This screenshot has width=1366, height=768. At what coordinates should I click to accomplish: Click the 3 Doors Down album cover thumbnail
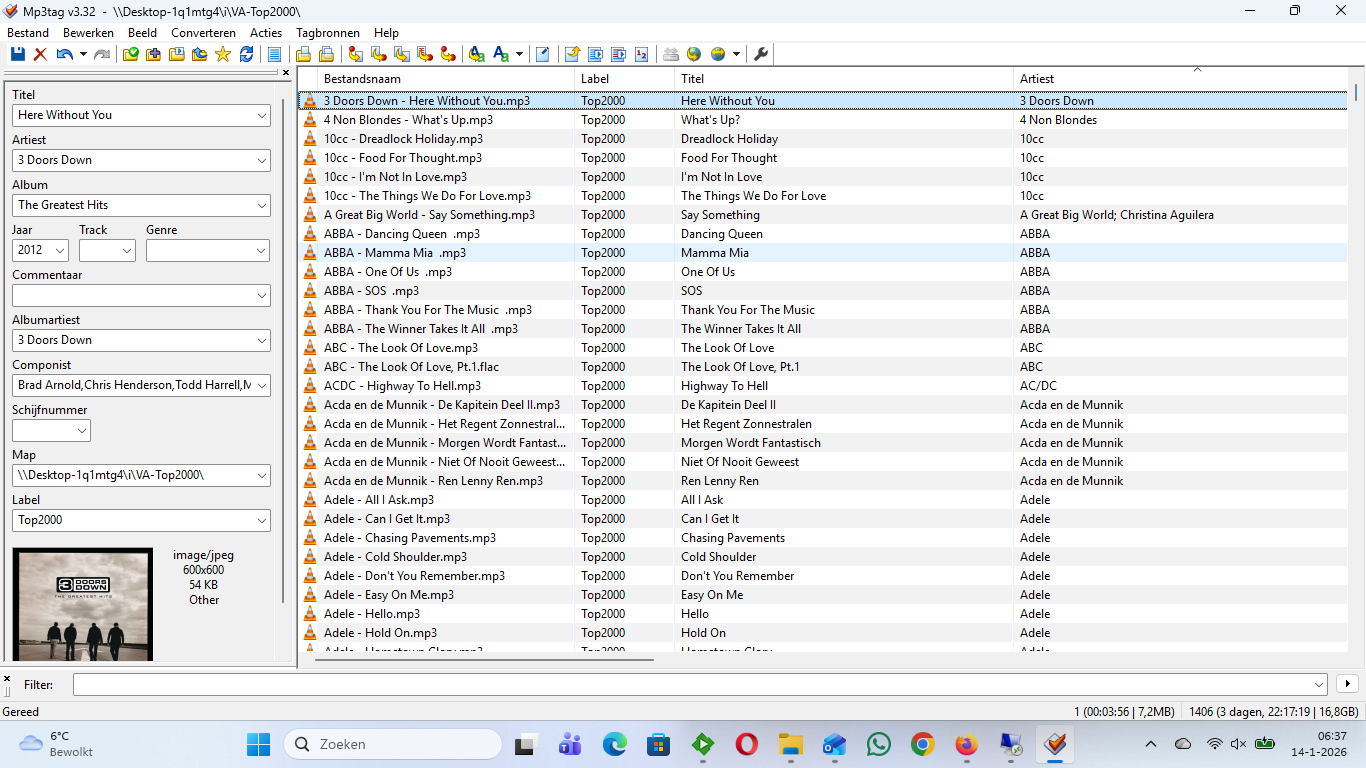click(83, 604)
